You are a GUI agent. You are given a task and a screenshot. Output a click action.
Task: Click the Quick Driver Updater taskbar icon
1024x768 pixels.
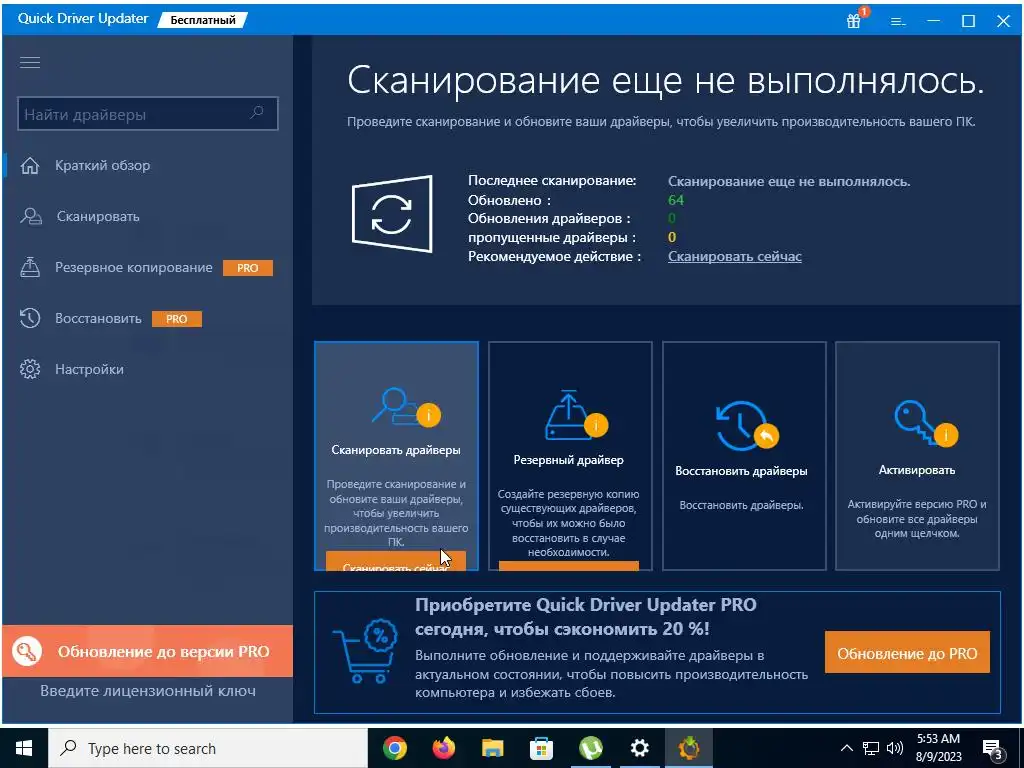(x=689, y=748)
